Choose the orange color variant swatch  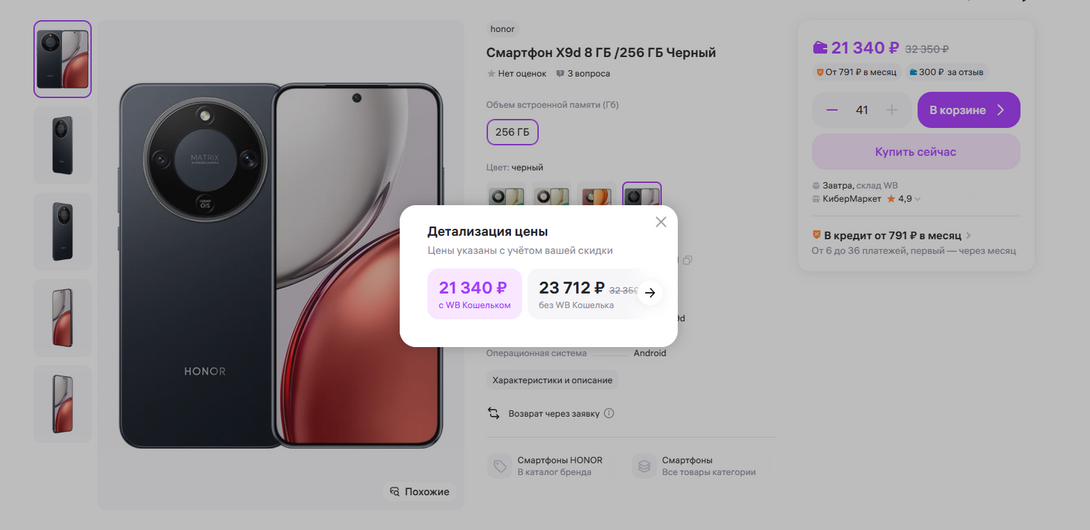[x=597, y=196]
